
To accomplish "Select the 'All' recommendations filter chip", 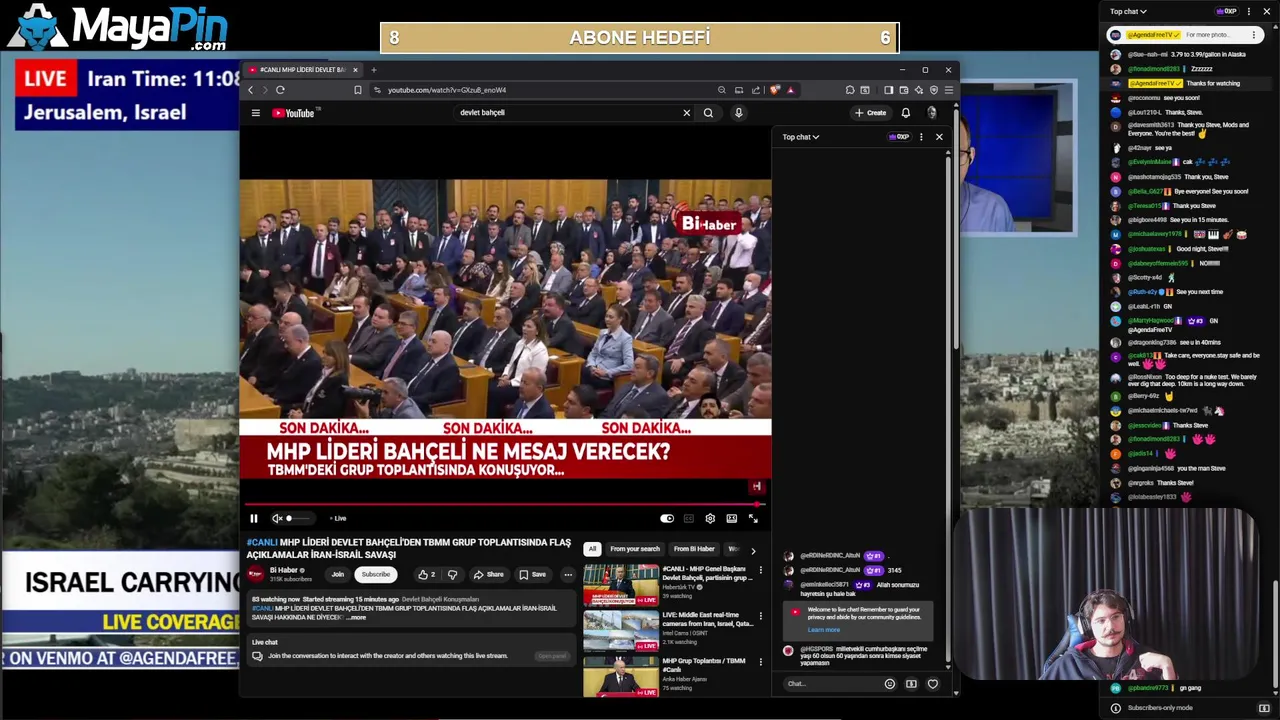I will click(592, 549).
